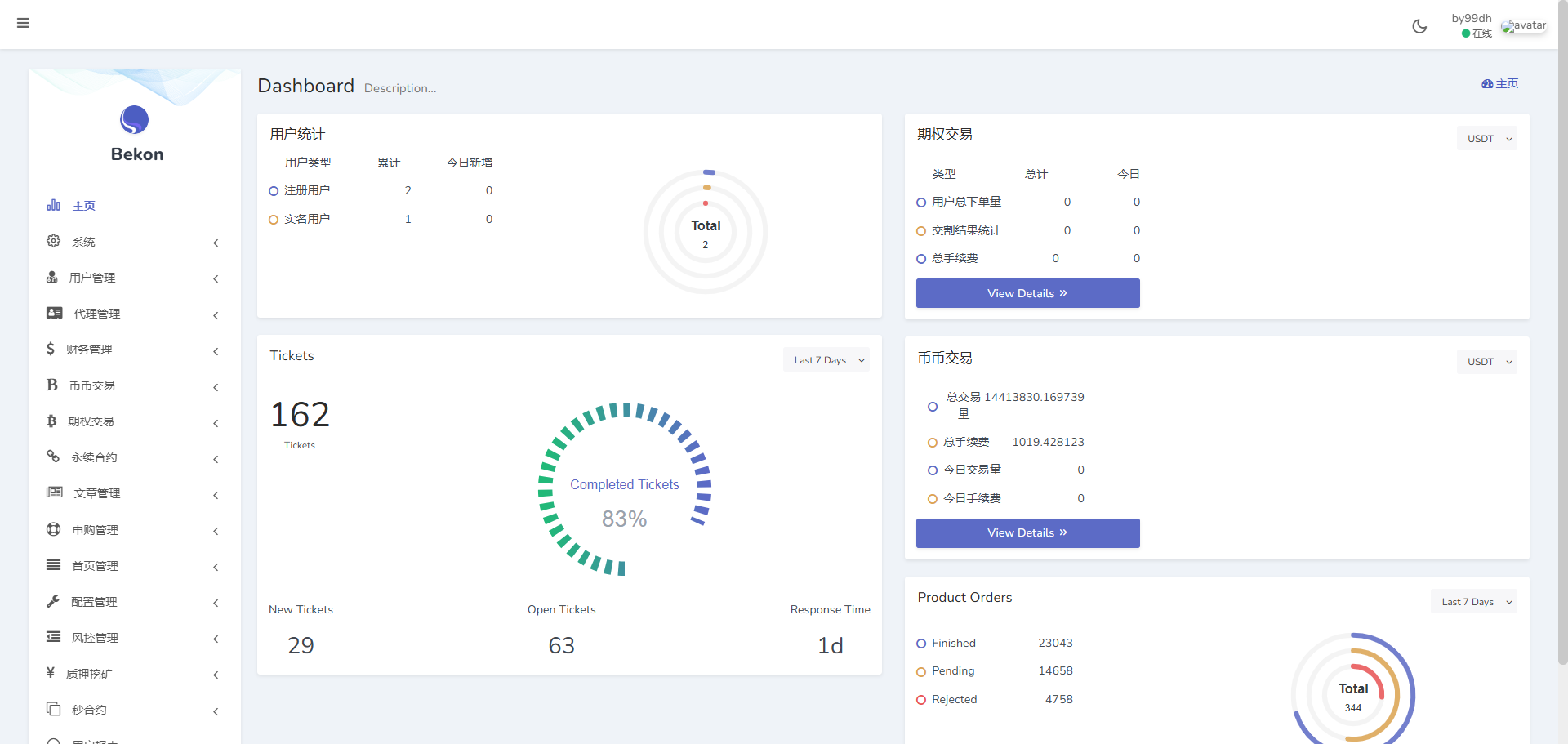
Task: Click the 系统 gear icon
Action: (x=54, y=241)
